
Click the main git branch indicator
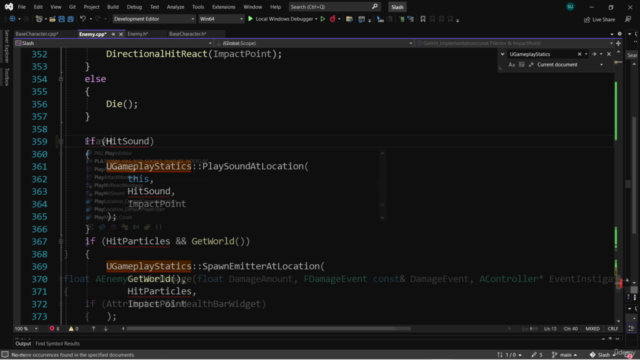tap(564, 355)
